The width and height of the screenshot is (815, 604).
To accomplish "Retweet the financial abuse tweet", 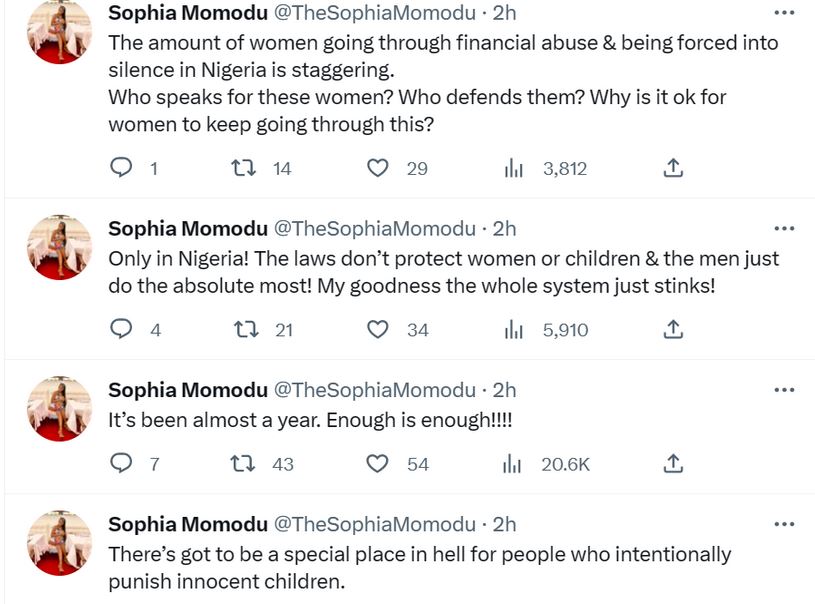I will pyautogui.click(x=242, y=169).
